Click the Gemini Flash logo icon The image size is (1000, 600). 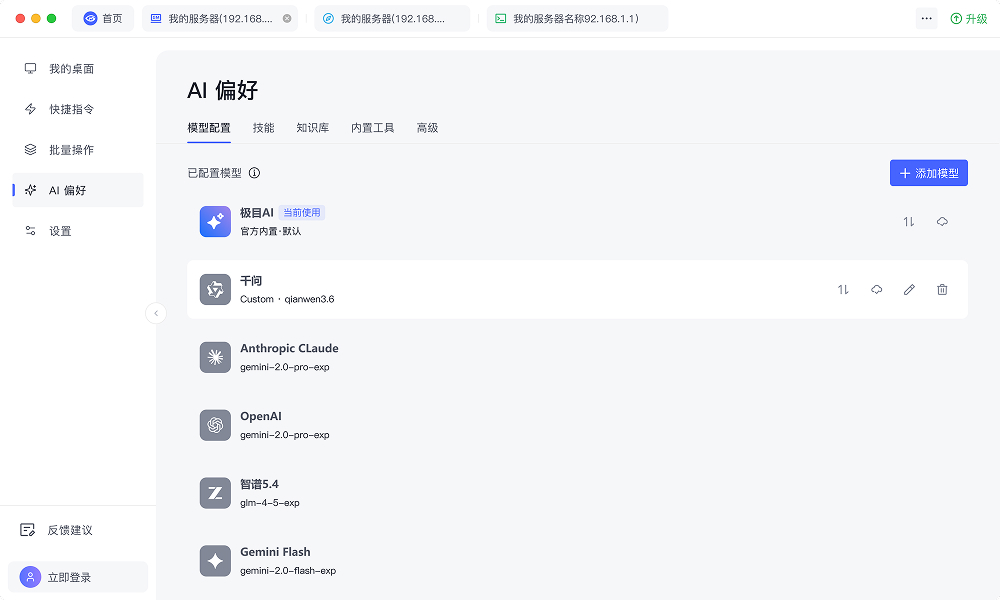pyautogui.click(x=215, y=561)
